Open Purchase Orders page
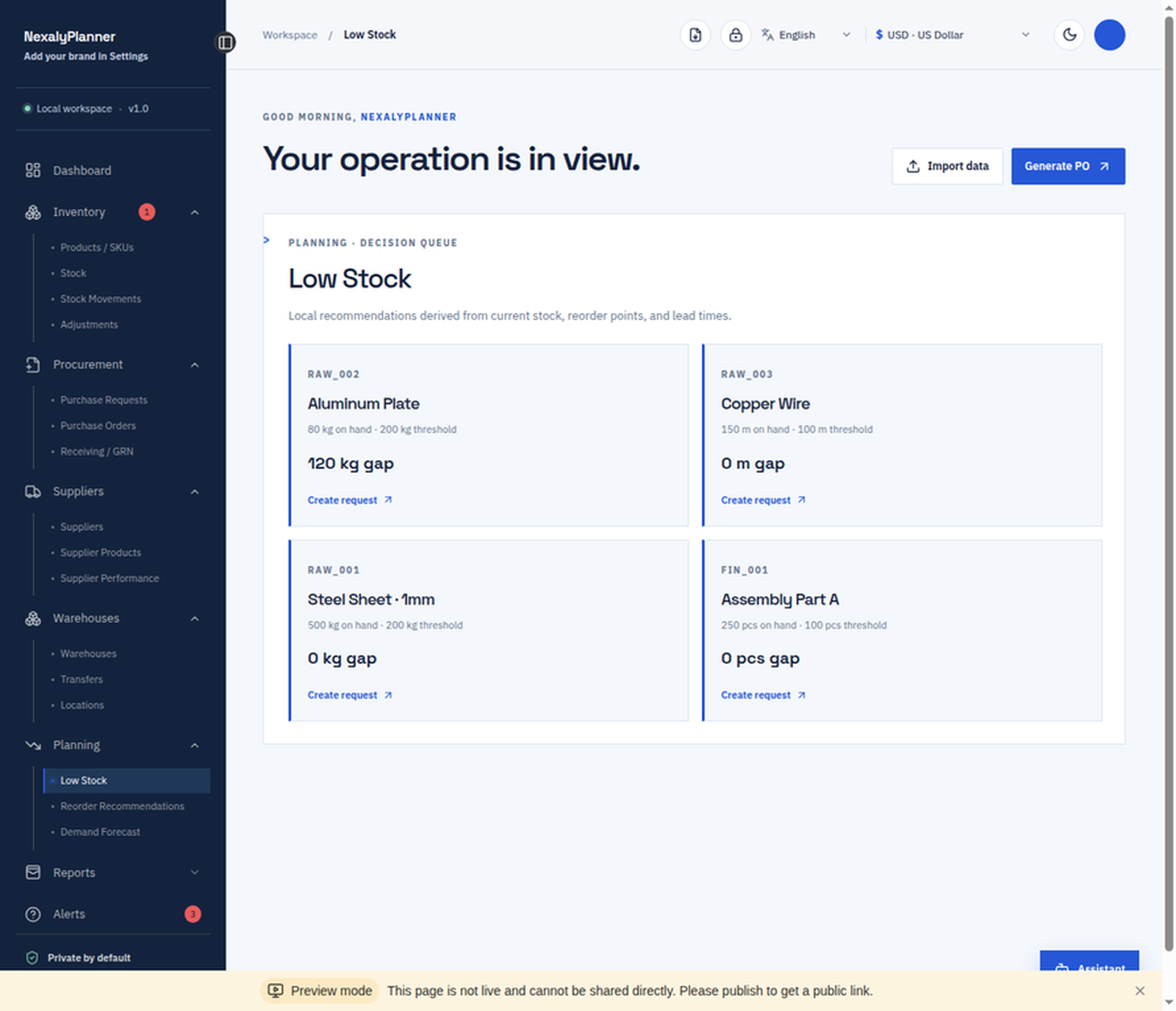The height and width of the screenshot is (1011, 1176). pos(98,426)
